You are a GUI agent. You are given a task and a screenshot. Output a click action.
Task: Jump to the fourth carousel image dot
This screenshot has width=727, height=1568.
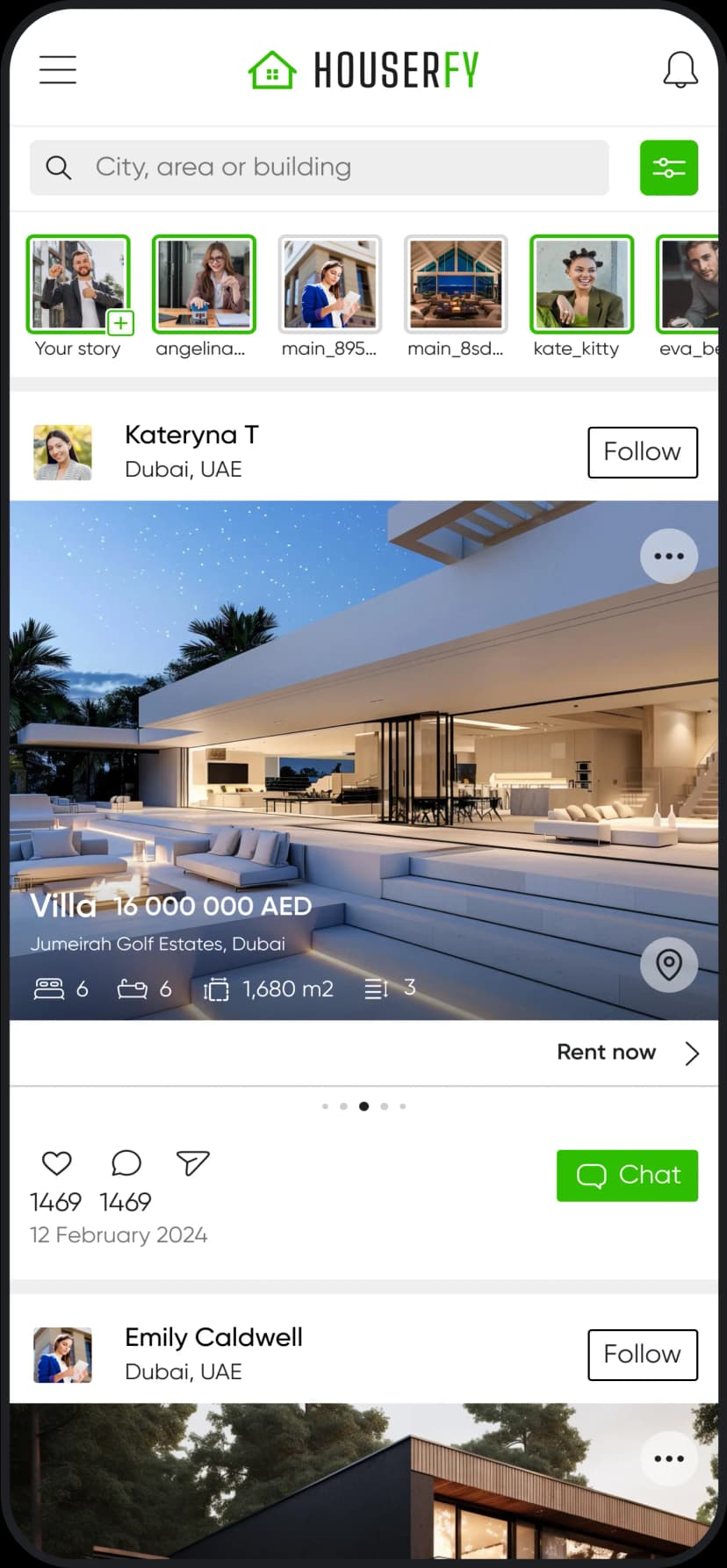pyautogui.click(x=384, y=1106)
